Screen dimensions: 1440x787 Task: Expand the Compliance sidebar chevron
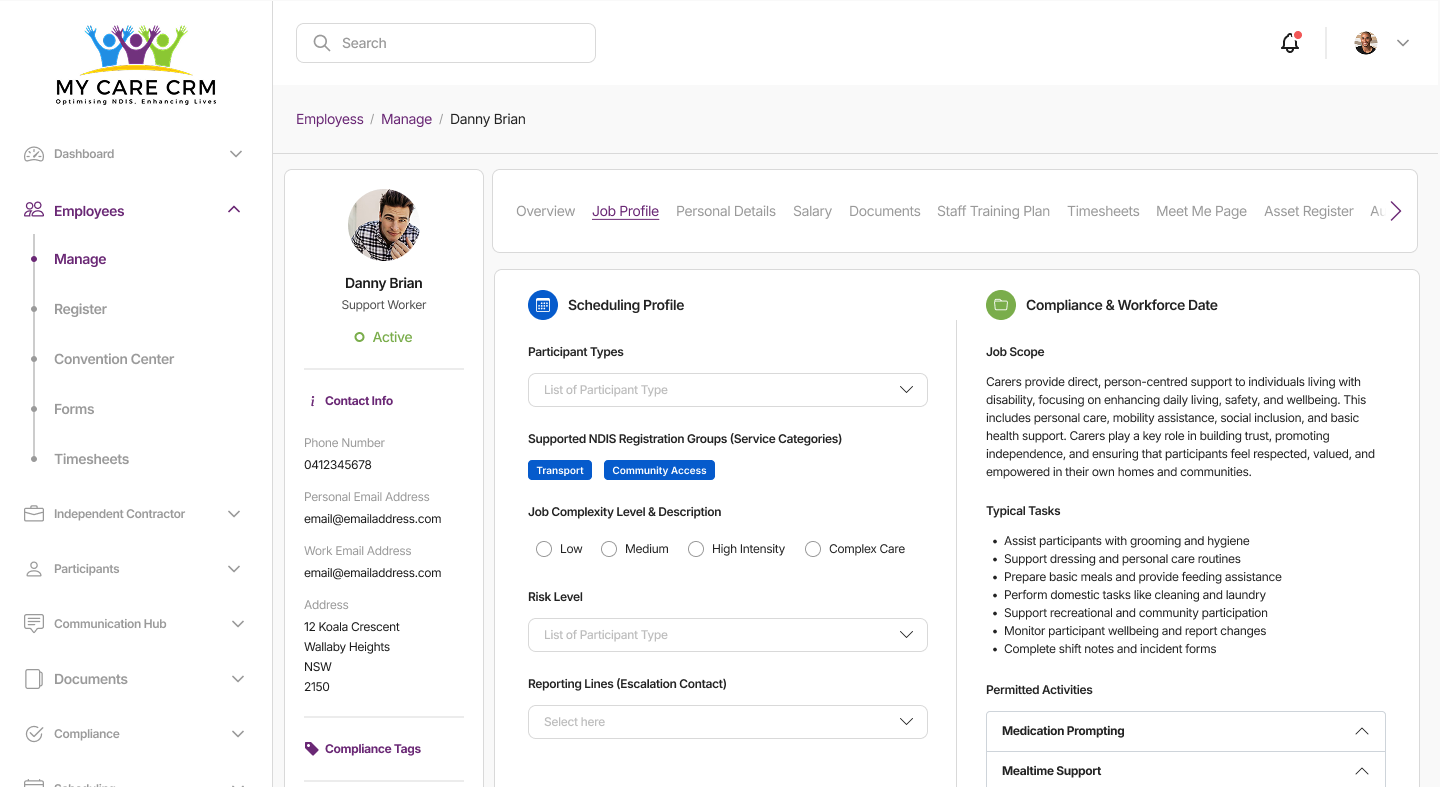(x=238, y=734)
